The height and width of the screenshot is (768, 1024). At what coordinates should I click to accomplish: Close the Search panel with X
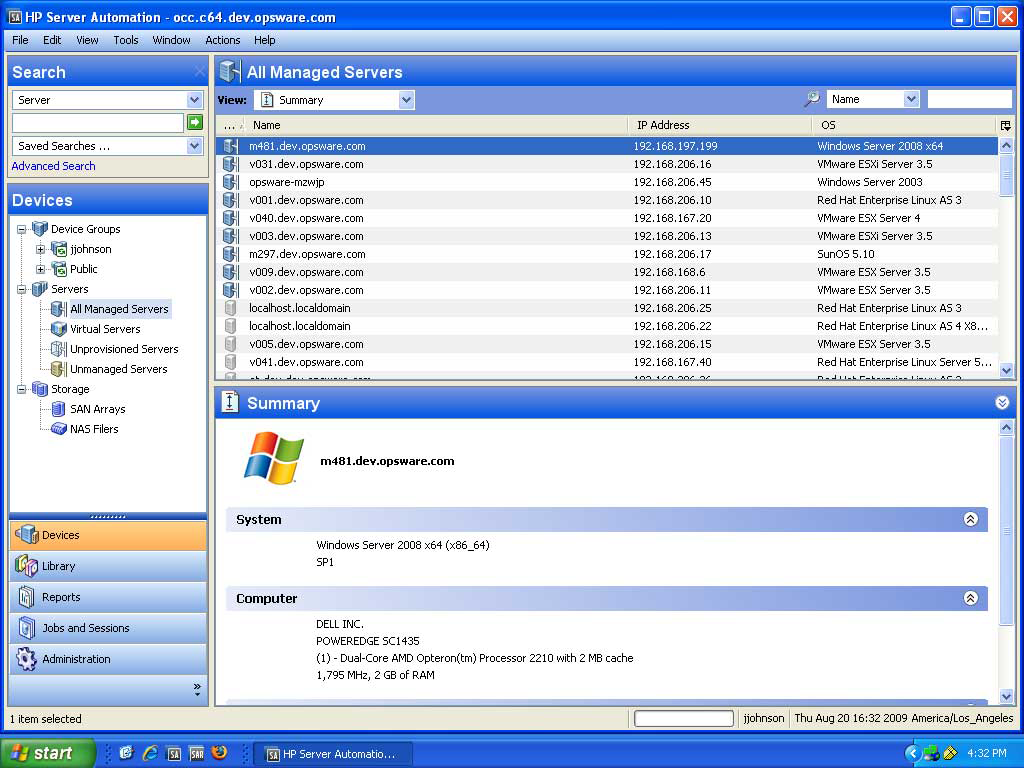(x=200, y=72)
